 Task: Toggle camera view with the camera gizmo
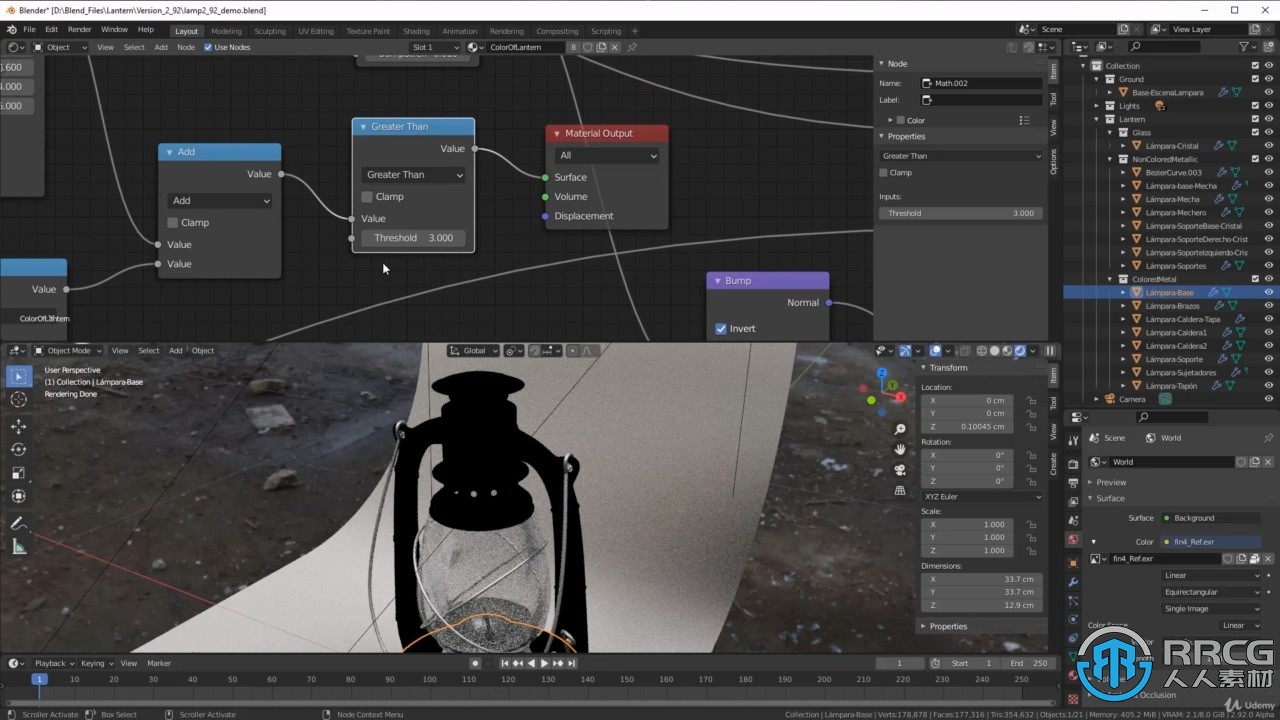(900, 470)
